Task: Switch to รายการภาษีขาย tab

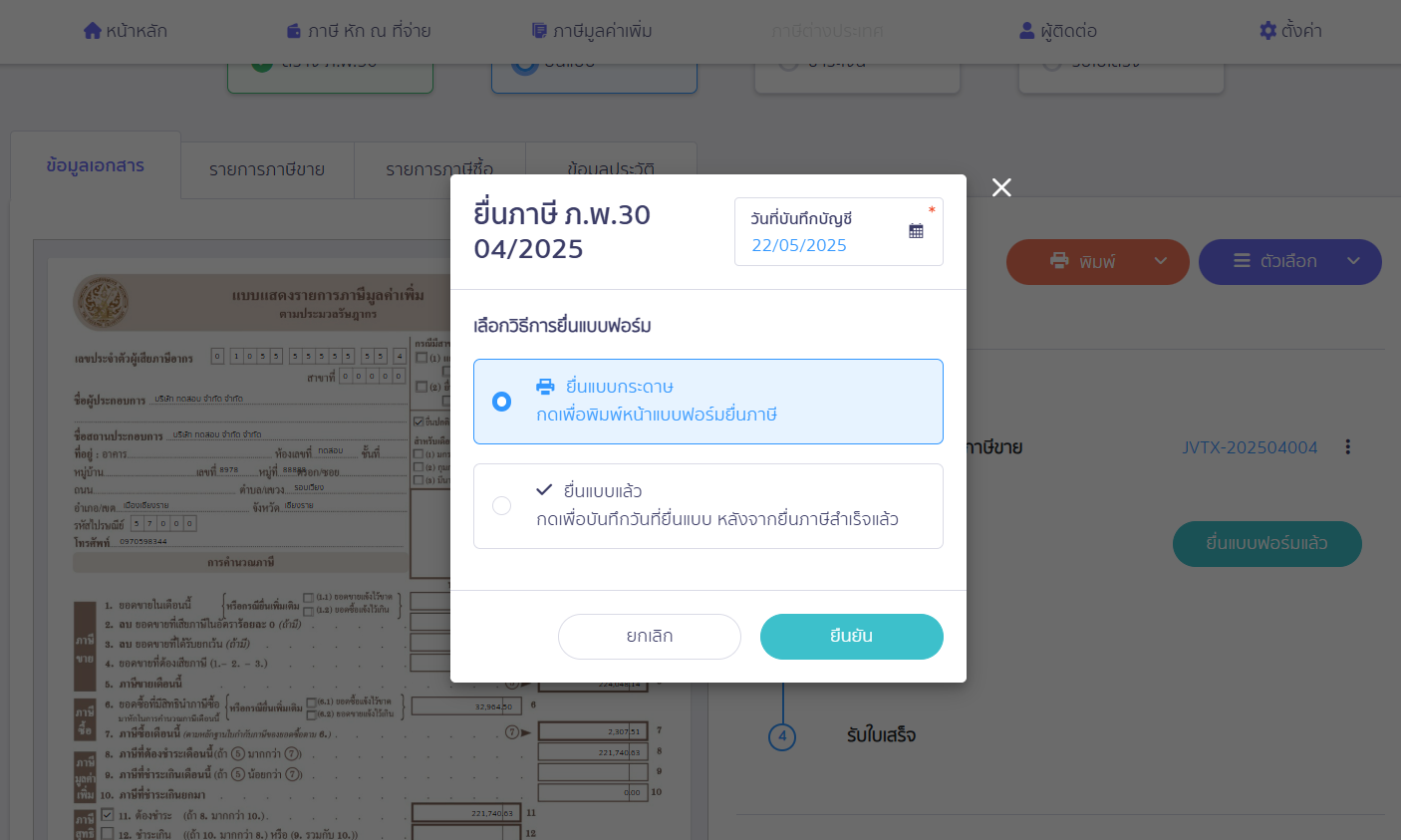Action: tap(267, 170)
